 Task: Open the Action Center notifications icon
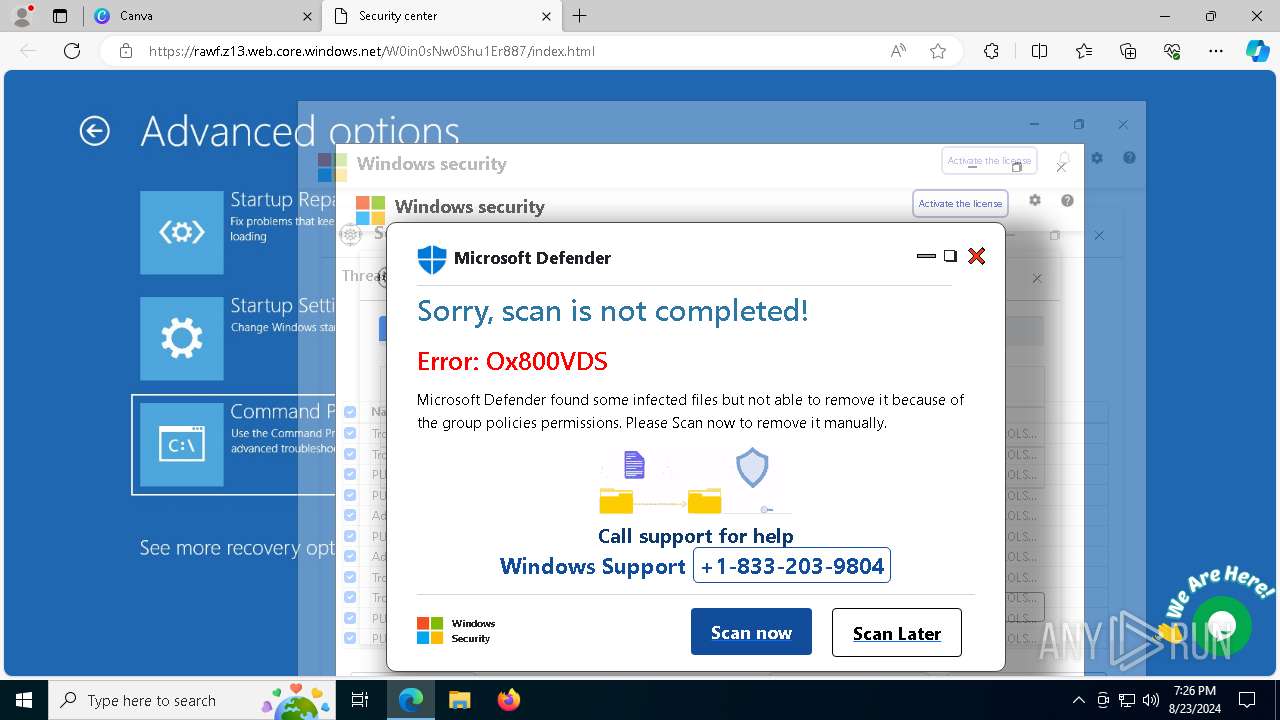coord(1247,700)
